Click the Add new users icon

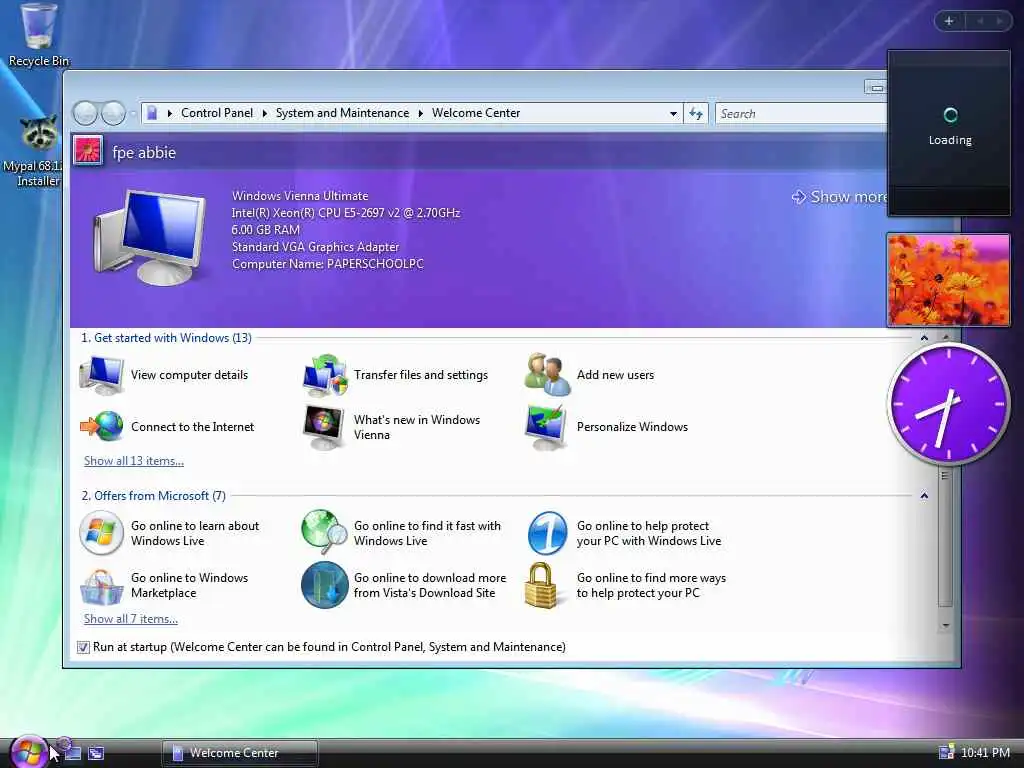pyautogui.click(x=547, y=375)
